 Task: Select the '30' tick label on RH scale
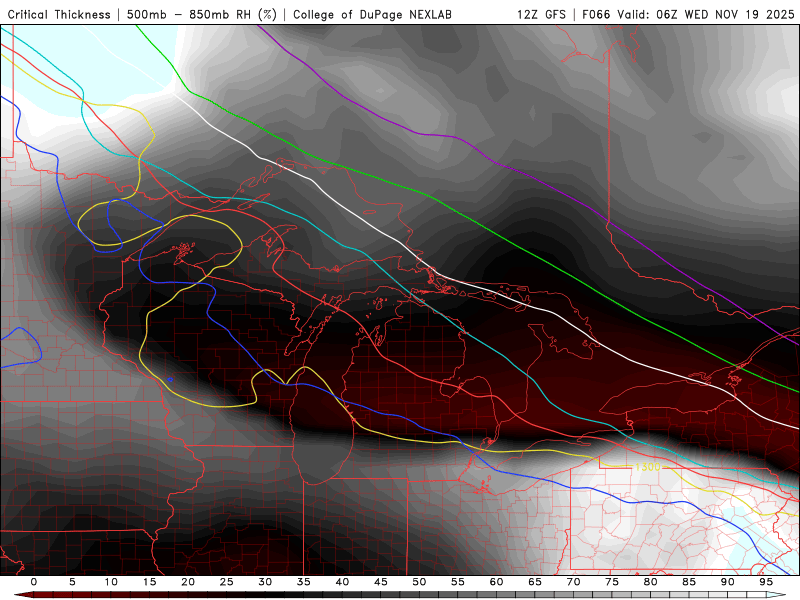pyautogui.click(x=265, y=582)
